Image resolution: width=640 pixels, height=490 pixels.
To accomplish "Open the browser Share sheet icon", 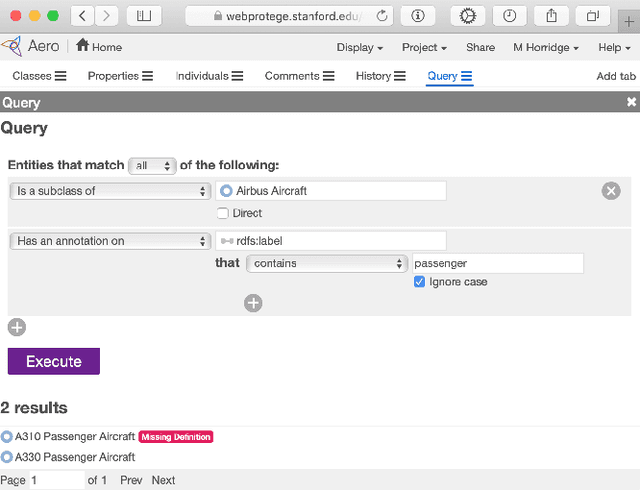I will pyautogui.click(x=551, y=16).
